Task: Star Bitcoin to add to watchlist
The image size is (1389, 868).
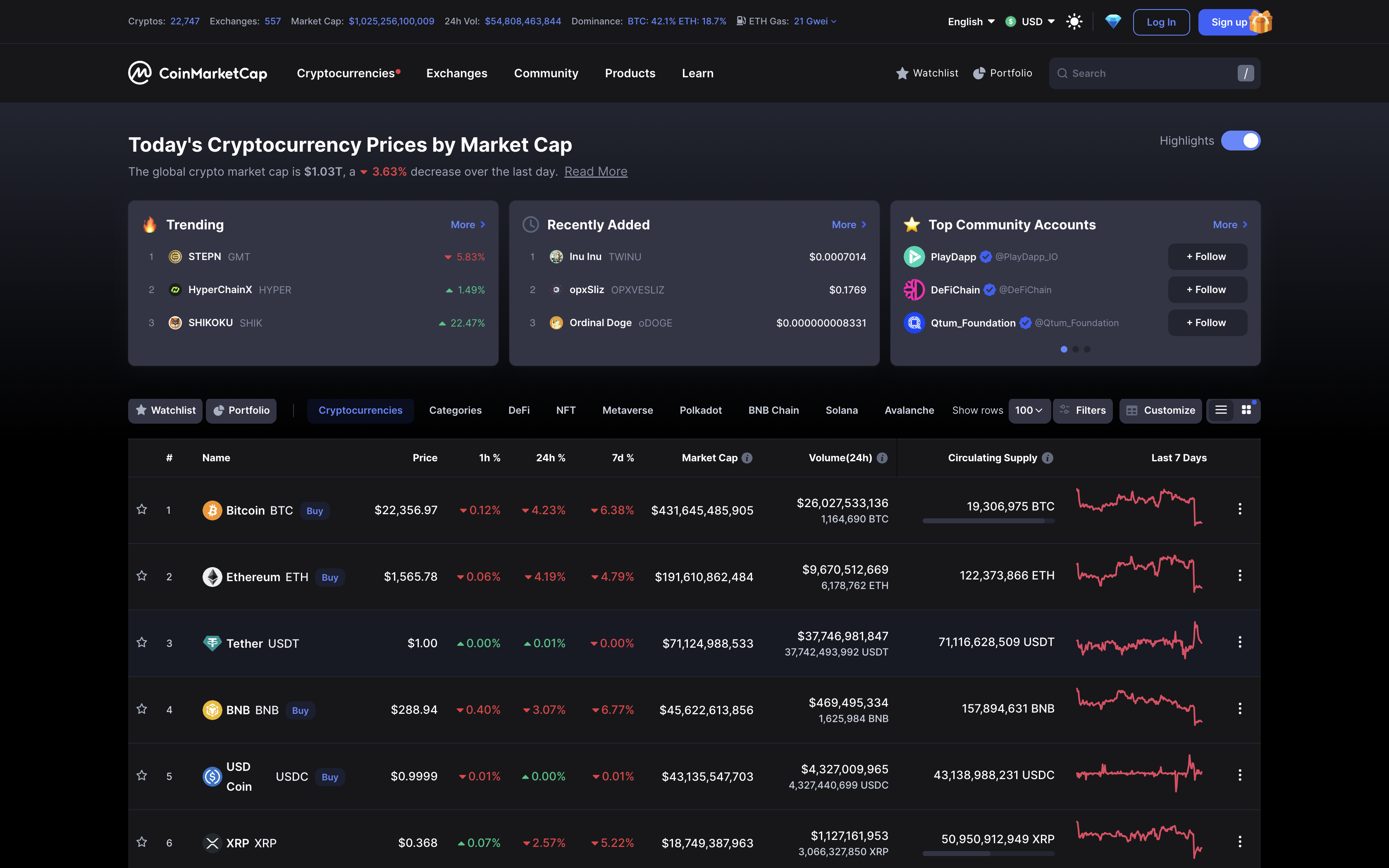Action: [142, 509]
